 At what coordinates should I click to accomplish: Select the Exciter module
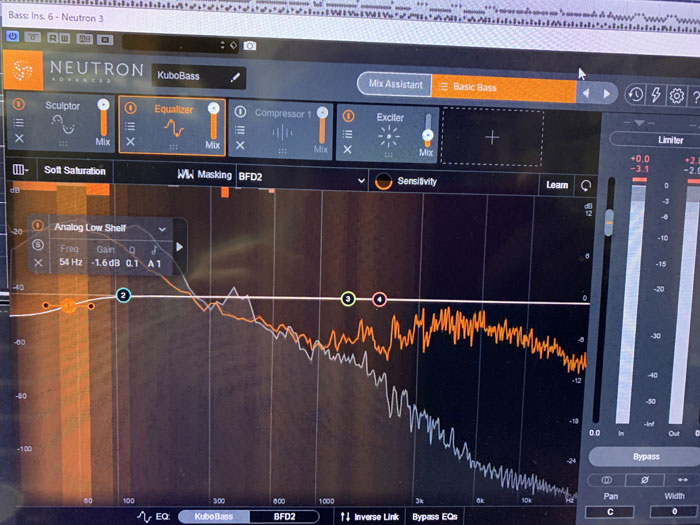[389, 132]
